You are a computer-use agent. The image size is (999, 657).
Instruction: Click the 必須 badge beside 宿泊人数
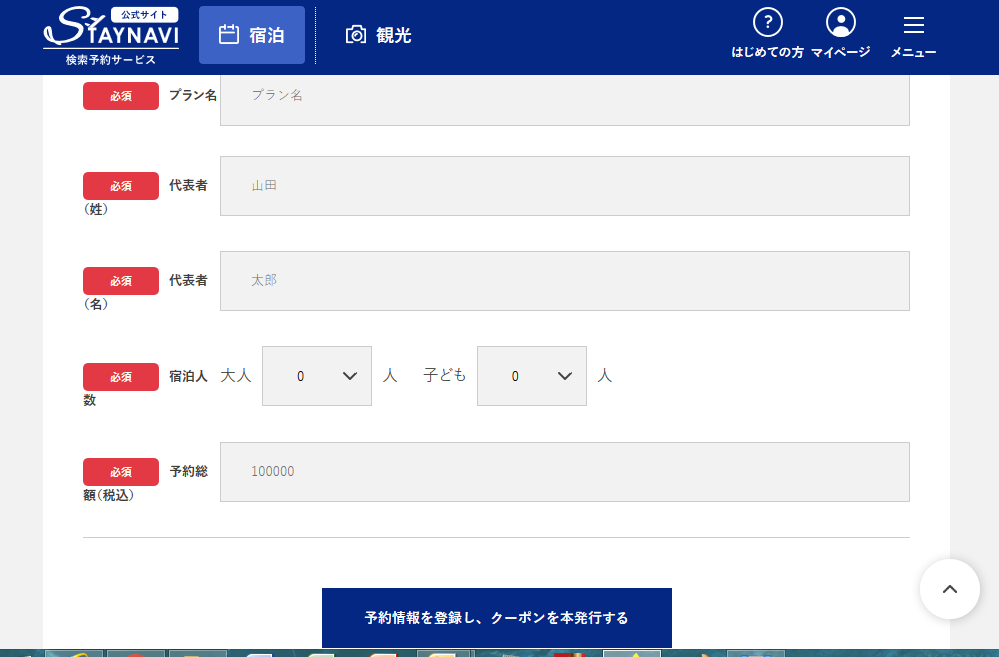121,377
